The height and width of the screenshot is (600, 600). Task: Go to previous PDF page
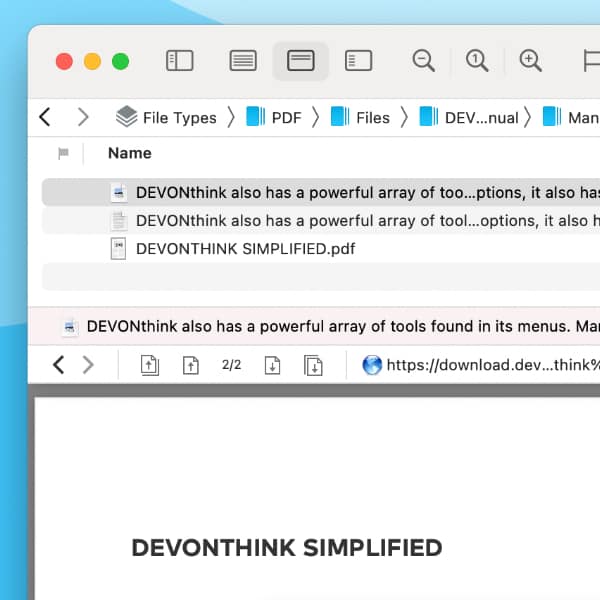[x=191, y=365]
